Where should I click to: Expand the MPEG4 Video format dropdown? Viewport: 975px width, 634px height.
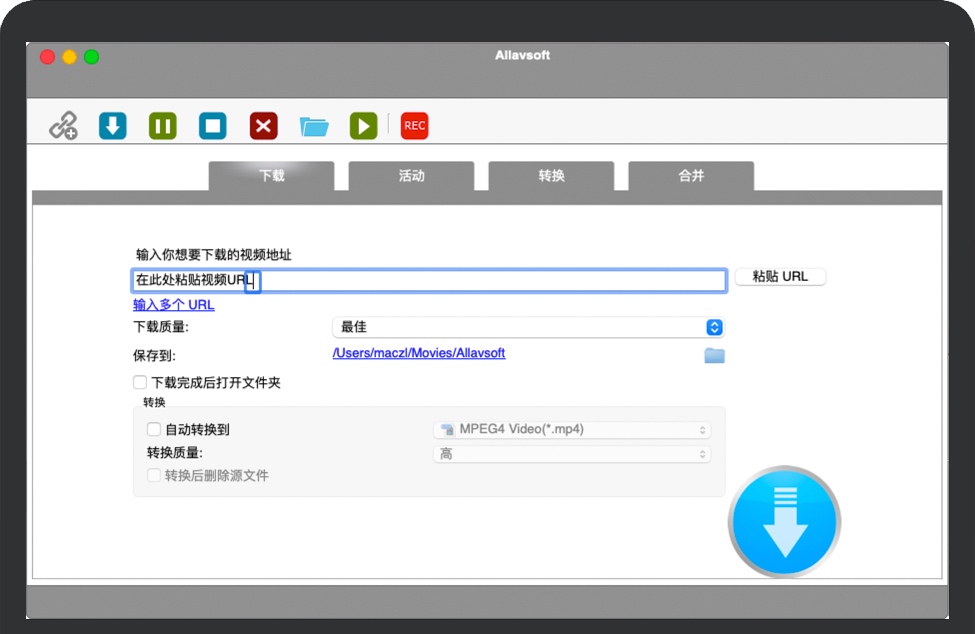tap(572, 430)
